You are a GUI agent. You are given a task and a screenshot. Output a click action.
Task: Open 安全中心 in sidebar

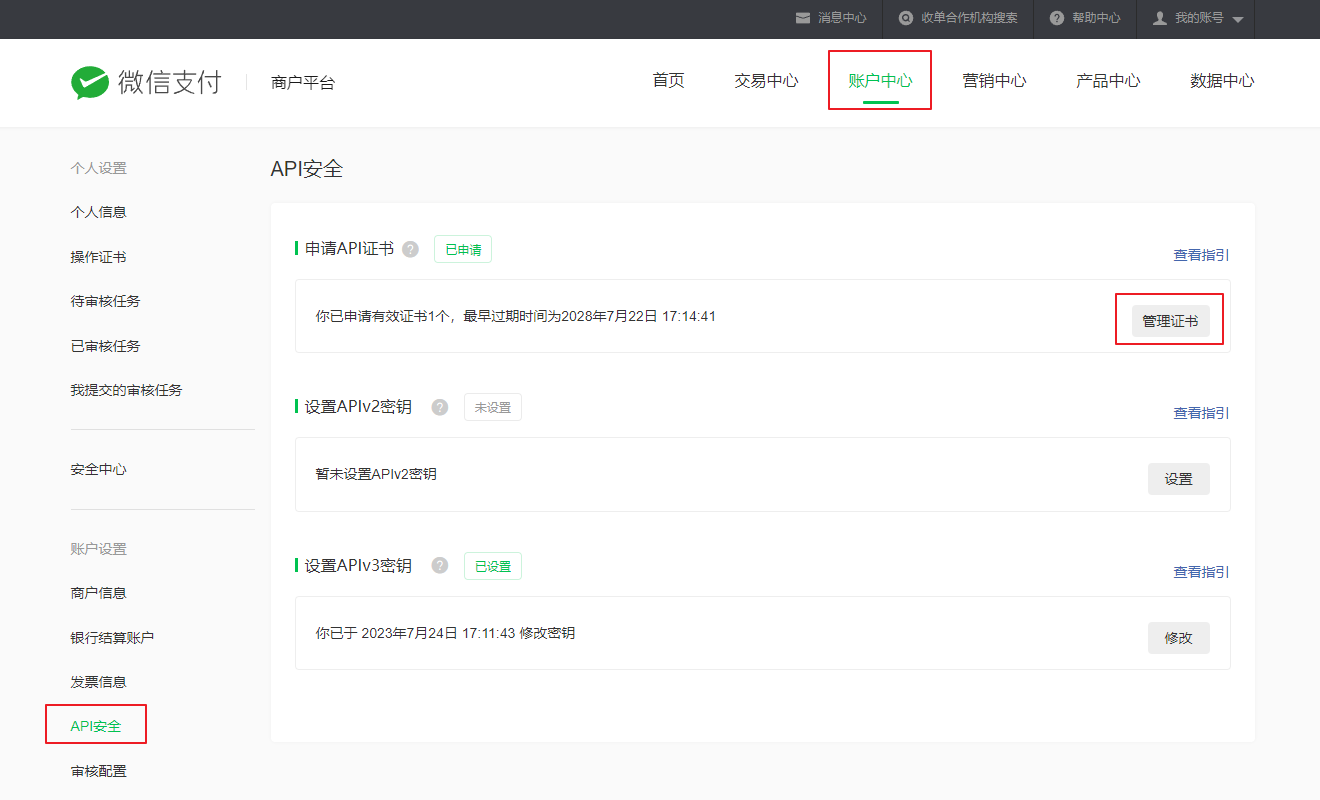tap(98, 469)
